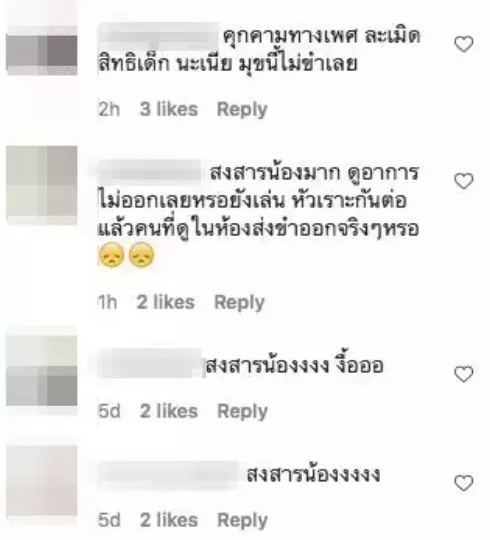Reply to the bottom comment
This screenshot has height=540, width=490.
(x=242, y=520)
